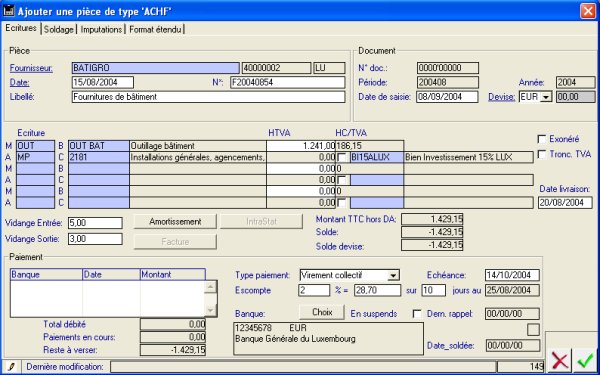Click the Montant TTC hors DA value
This screenshot has height=375, width=600.
tap(432, 219)
